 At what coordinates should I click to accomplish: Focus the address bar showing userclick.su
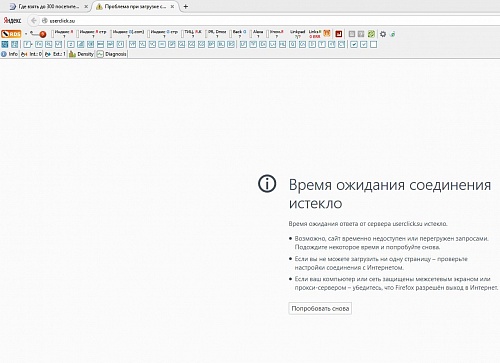point(267,21)
